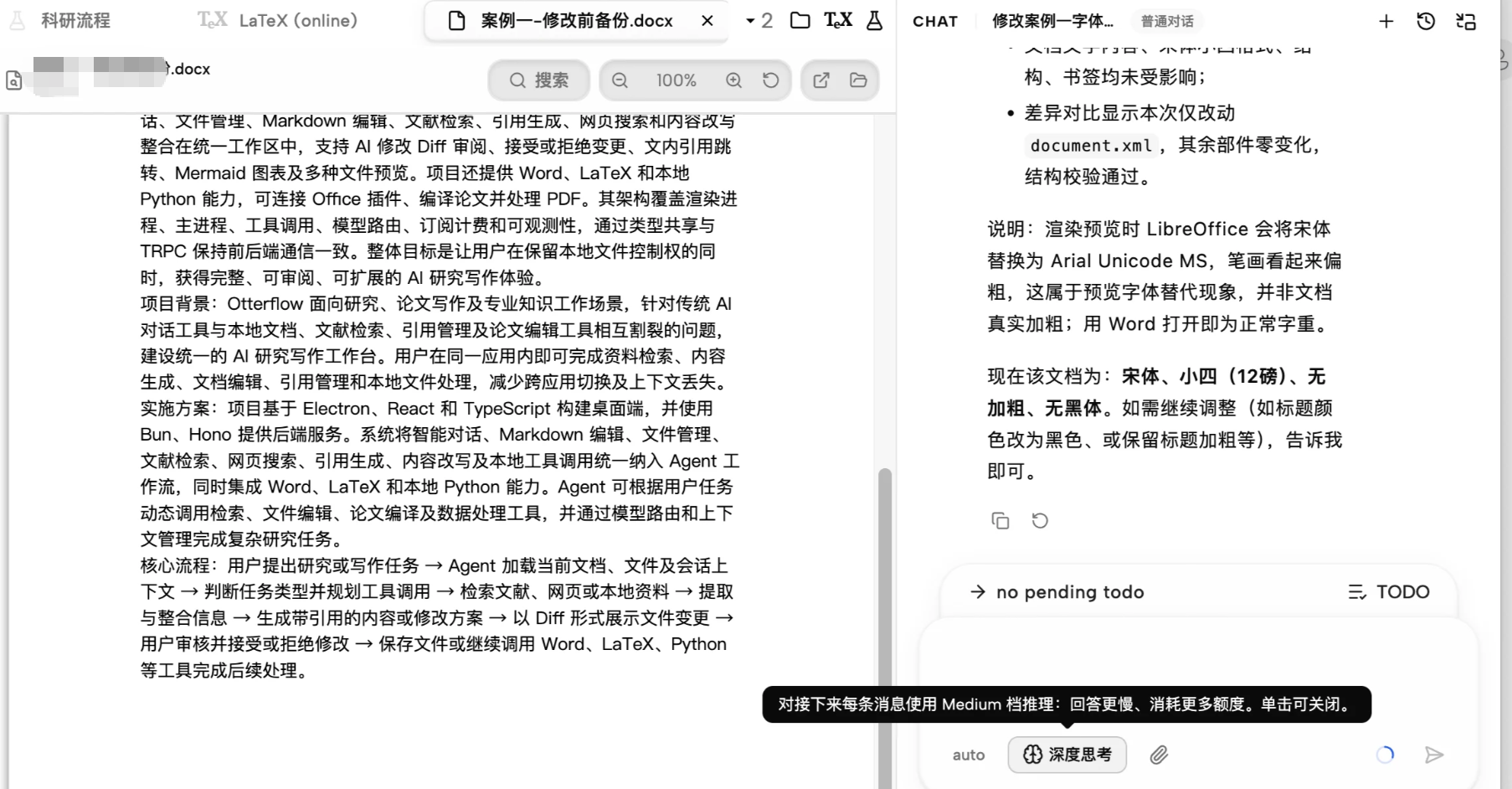The image size is (1512, 789).
Task: Click the document.xml code label in chat
Action: point(1091,146)
